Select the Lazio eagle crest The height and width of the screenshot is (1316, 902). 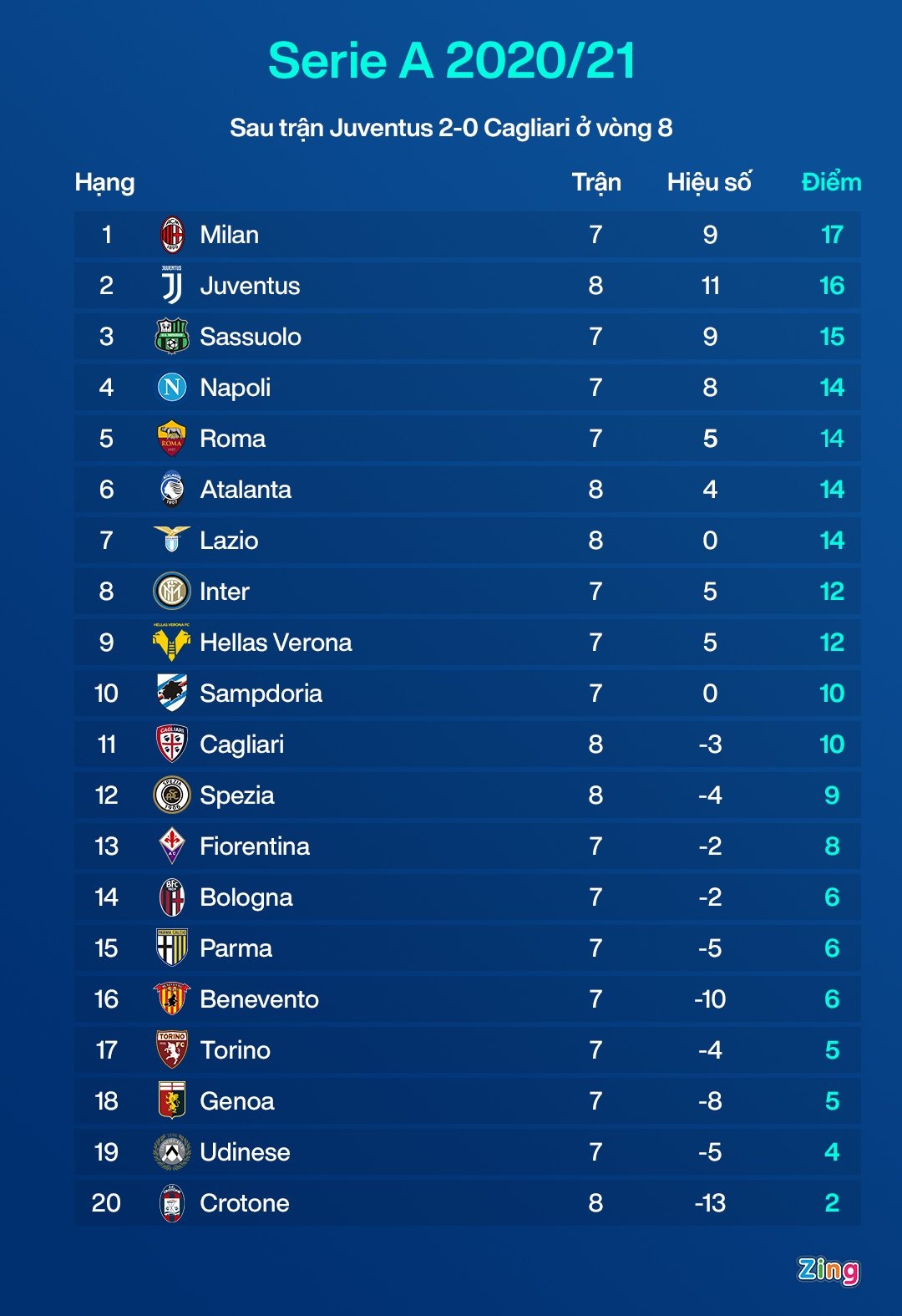(172, 540)
